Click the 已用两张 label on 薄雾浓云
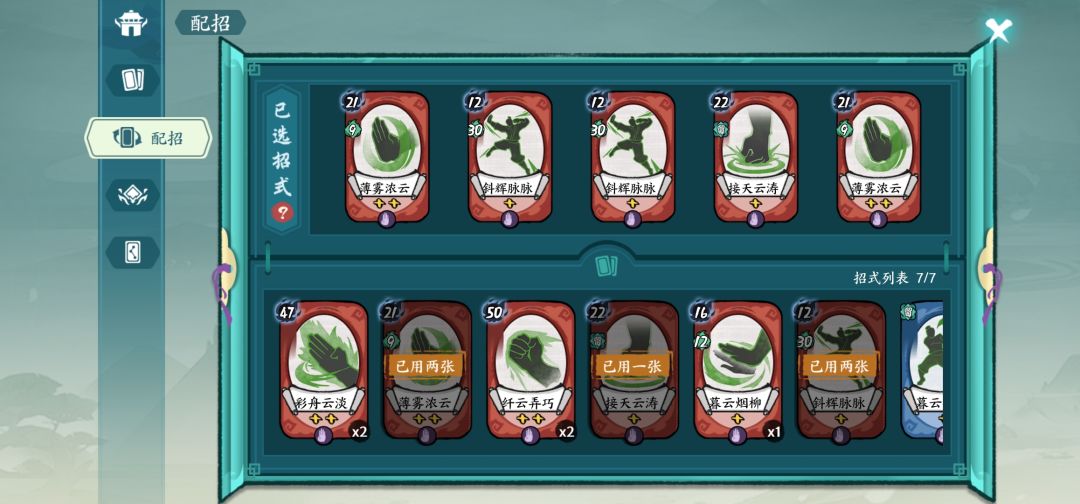This screenshot has height=504, width=1080. (x=426, y=366)
